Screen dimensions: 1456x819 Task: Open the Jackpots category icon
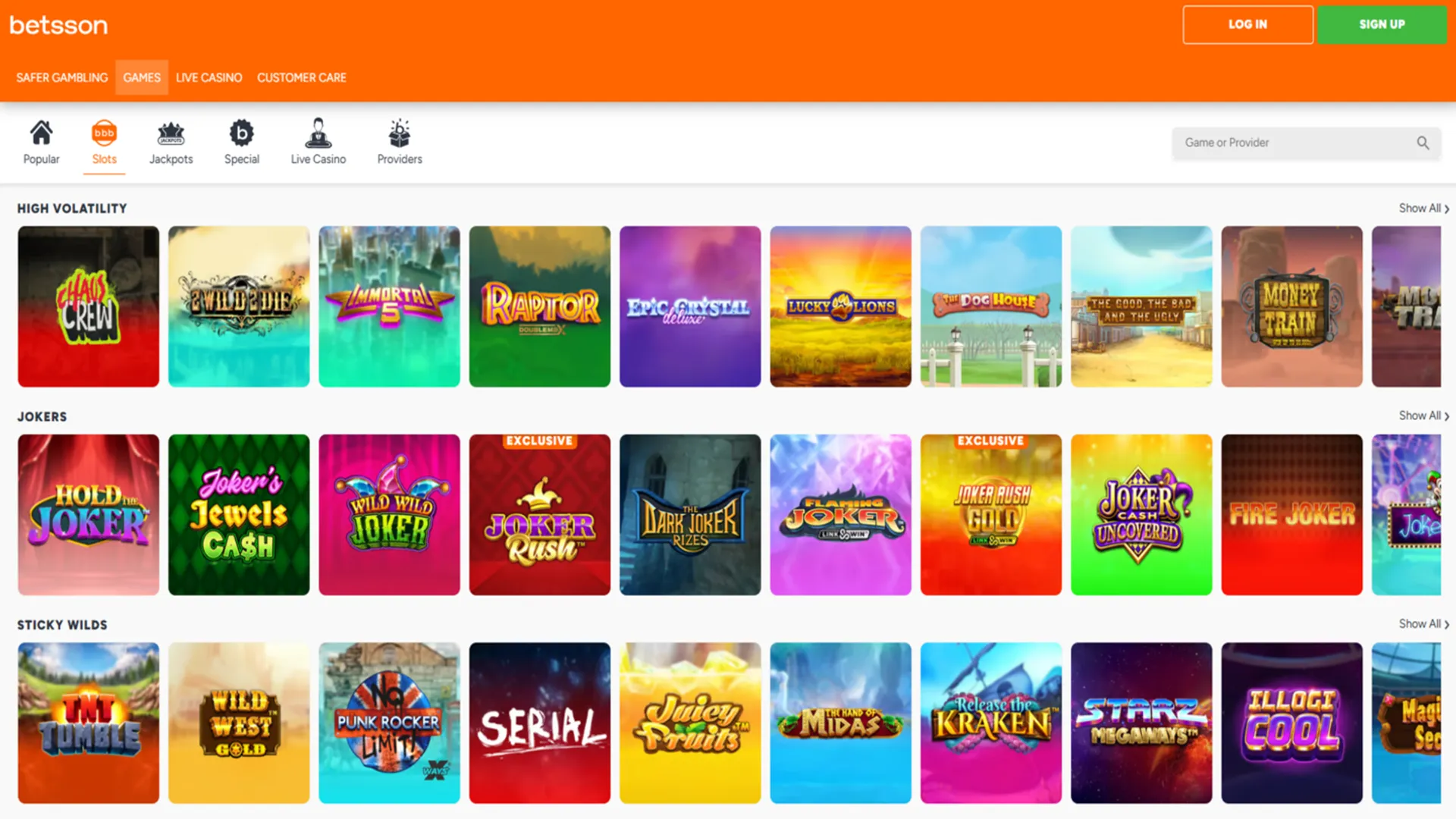[x=171, y=133]
